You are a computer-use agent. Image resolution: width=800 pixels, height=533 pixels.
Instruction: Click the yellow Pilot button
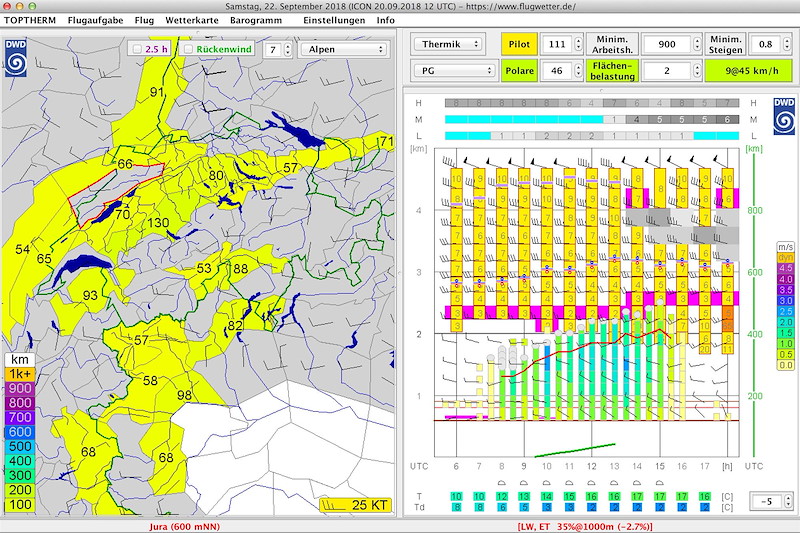(519, 44)
